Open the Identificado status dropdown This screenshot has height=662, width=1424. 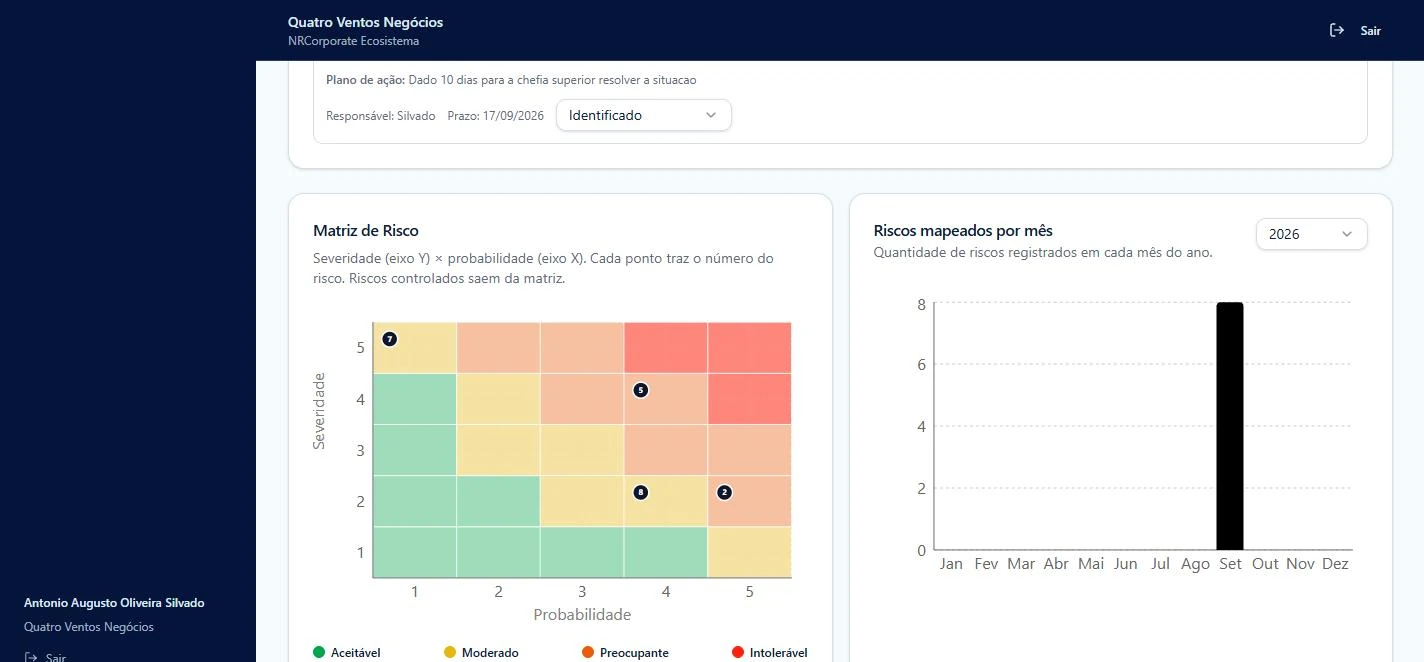pyautogui.click(x=644, y=115)
